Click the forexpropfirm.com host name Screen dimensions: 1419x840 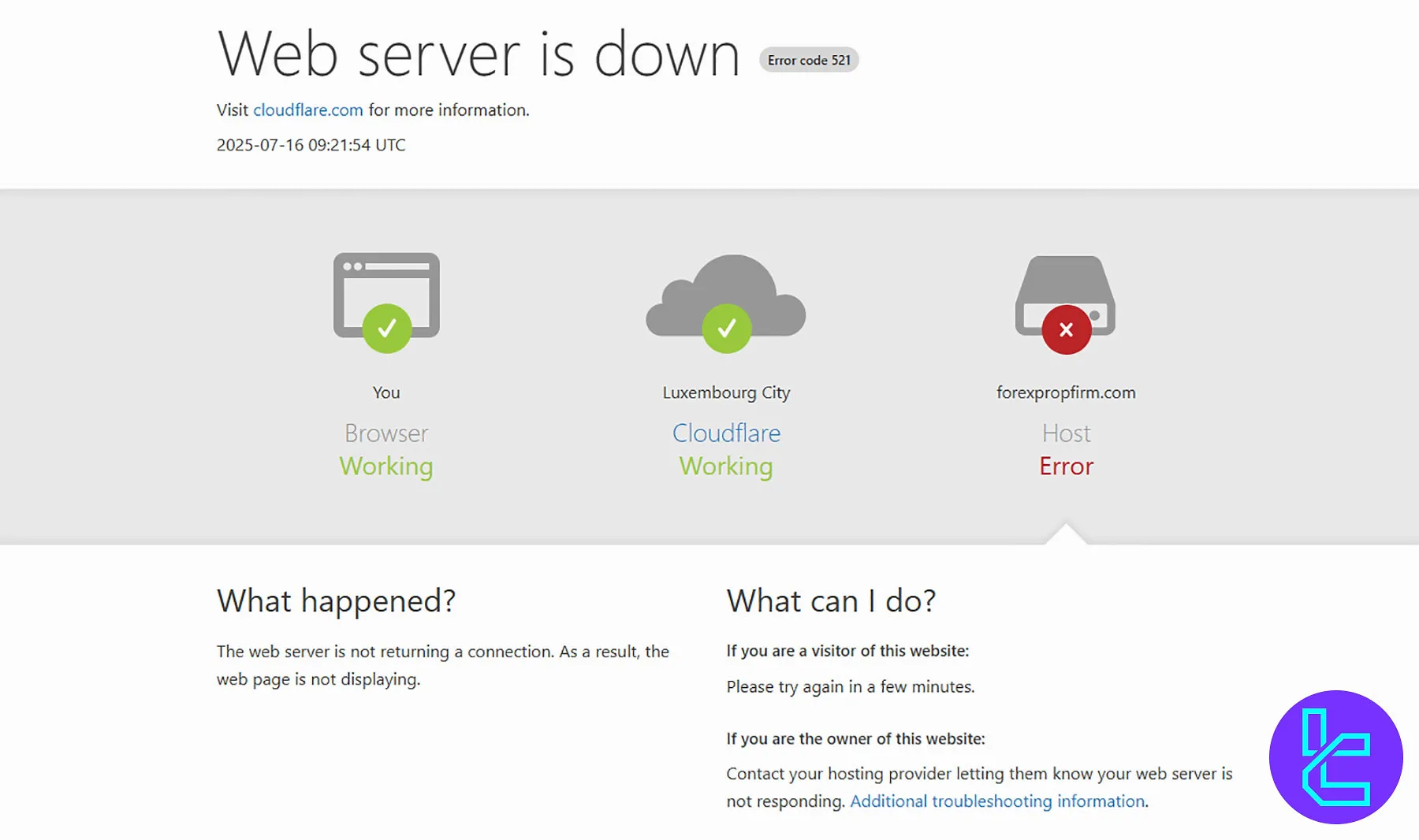(1066, 392)
